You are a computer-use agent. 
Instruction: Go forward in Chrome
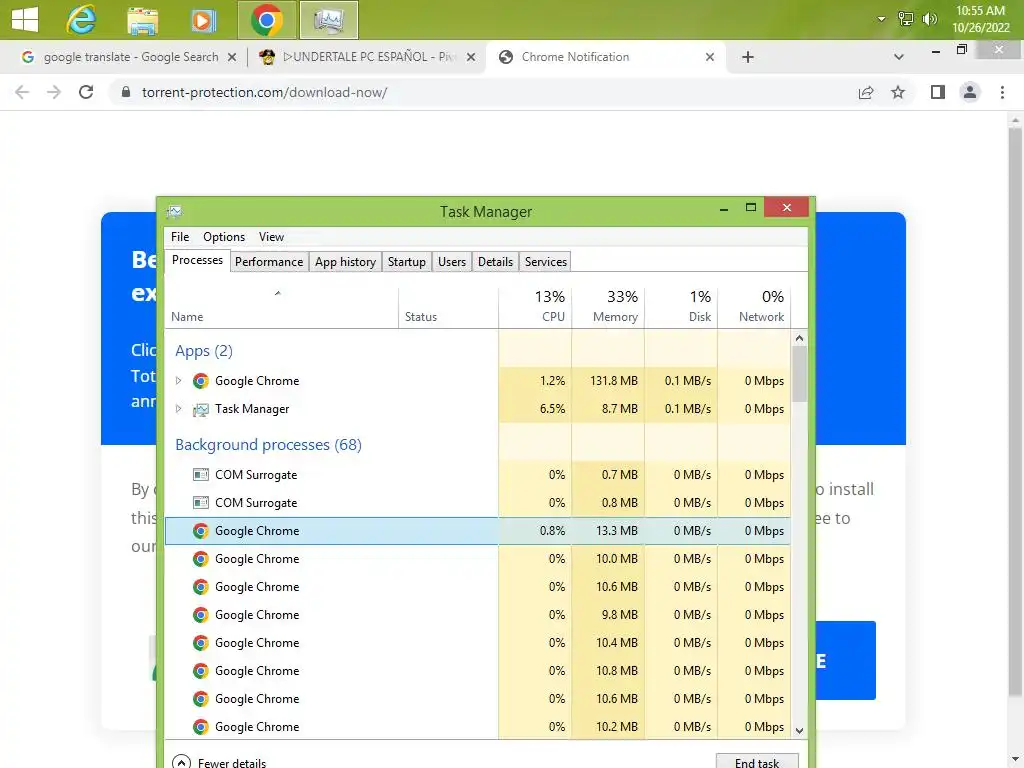[54, 92]
